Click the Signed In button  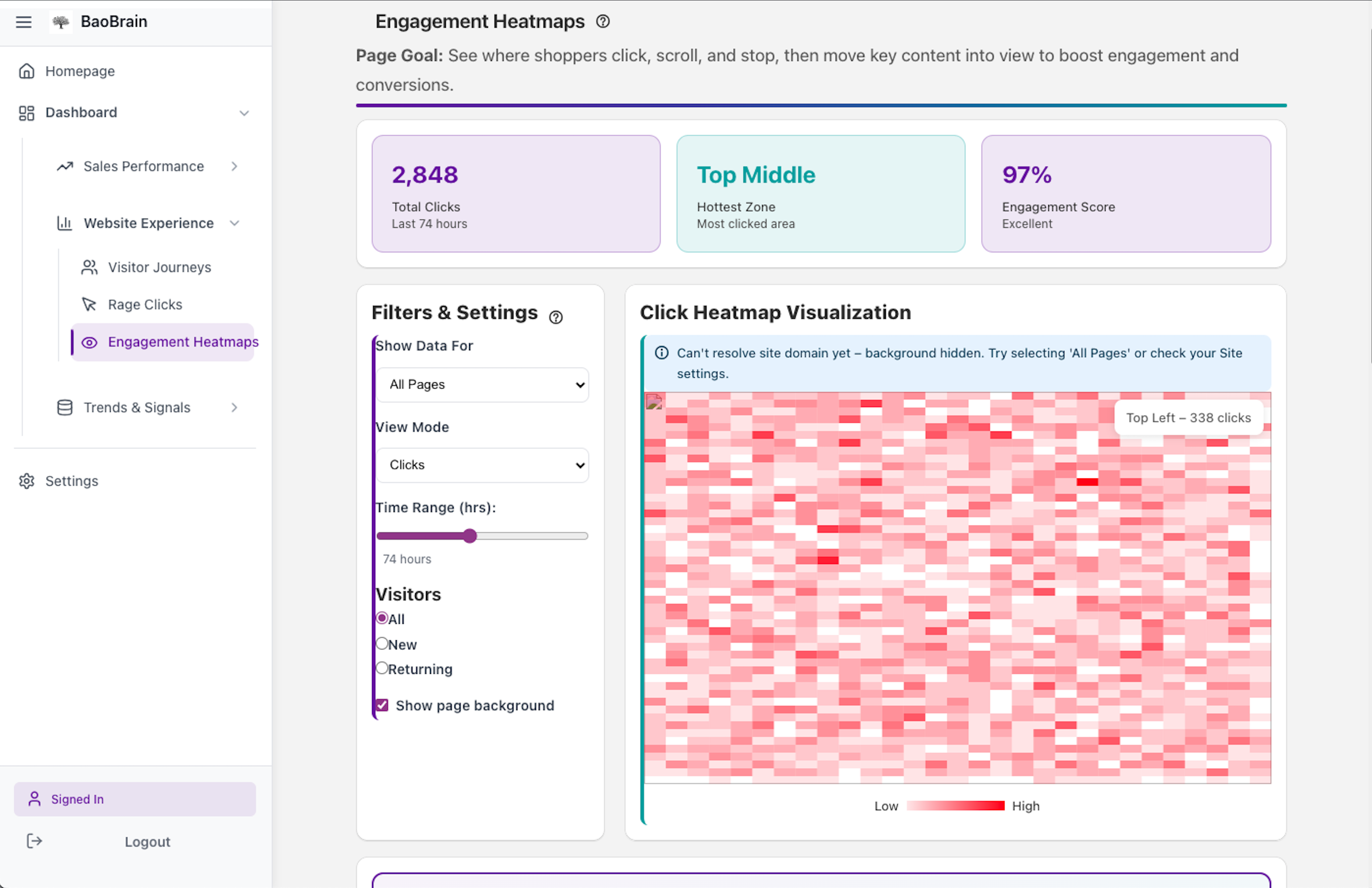click(x=135, y=799)
